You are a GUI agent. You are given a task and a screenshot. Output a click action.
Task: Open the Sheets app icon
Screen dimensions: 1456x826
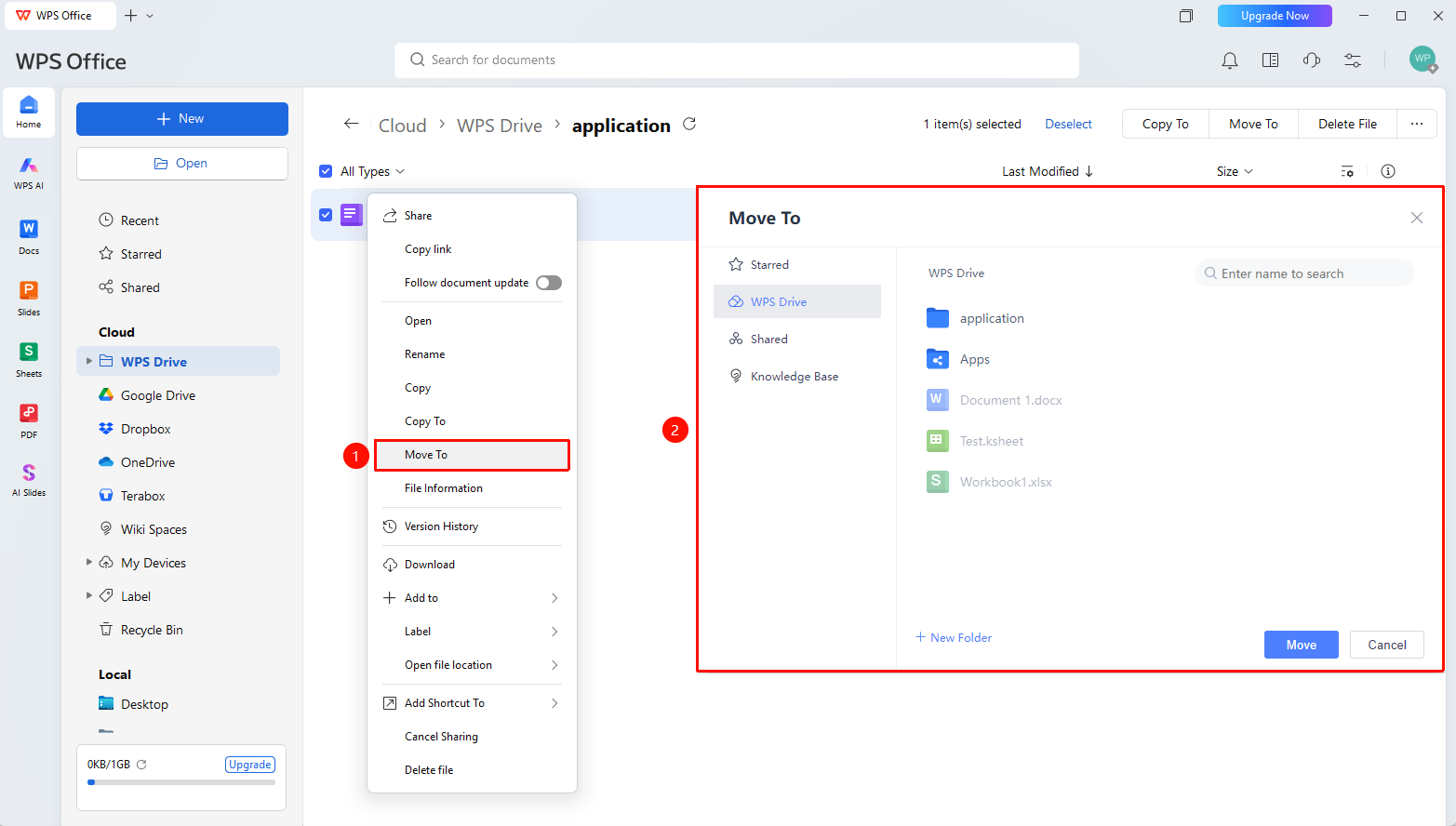pyautogui.click(x=29, y=360)
